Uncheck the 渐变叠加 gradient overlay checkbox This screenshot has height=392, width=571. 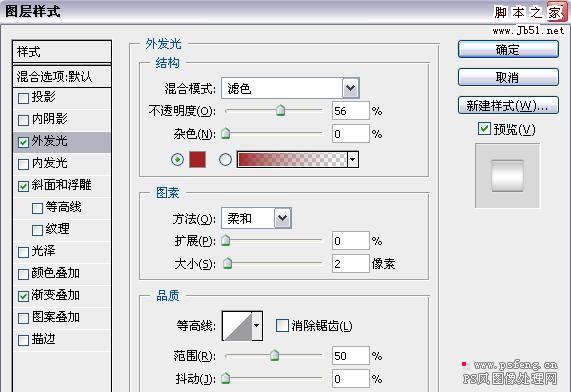coord(23,296)
